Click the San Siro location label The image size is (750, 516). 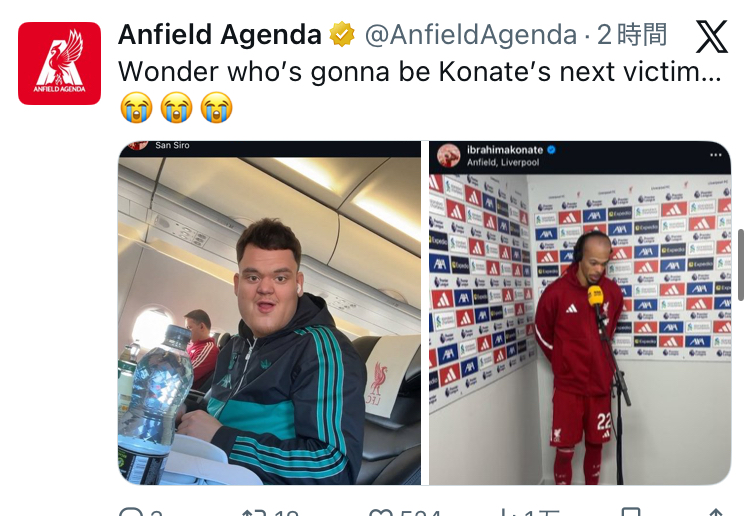[172, 145]
